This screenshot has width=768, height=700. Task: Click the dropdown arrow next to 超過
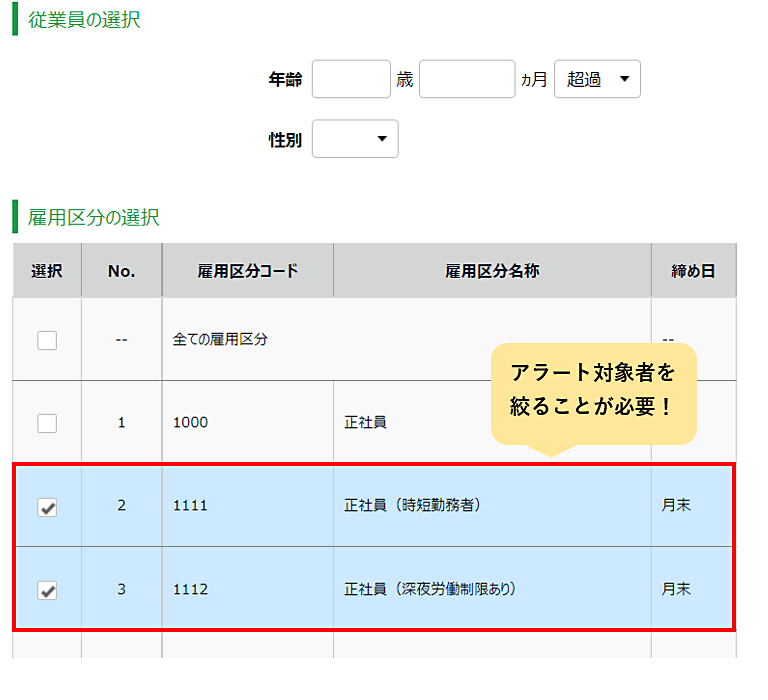pyautogui.click(x=624, y=79)
